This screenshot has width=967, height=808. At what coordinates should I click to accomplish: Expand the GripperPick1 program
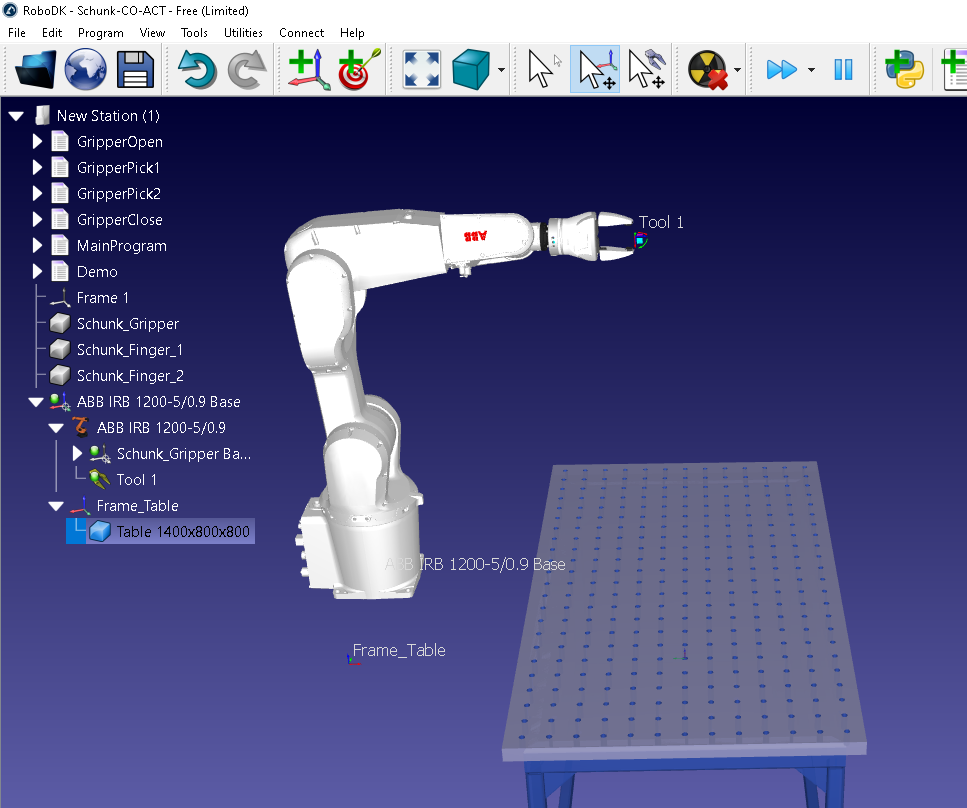(37, 168)
